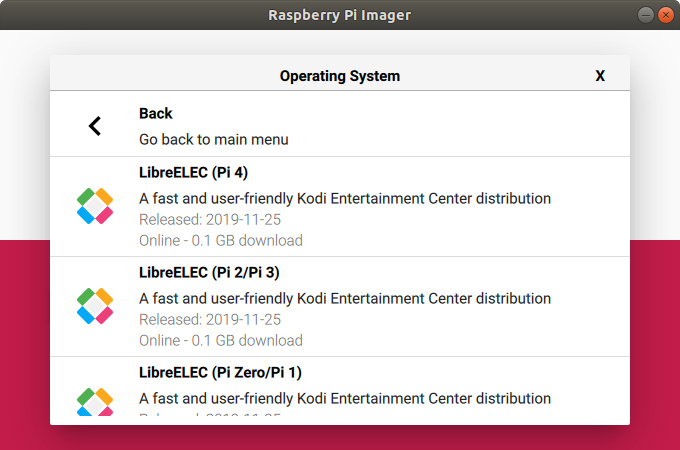This screenshot has width=680, height=450.
Task: Click the Pi 4 'Released: 2019-11-25' line
Action: click(210, 220)
